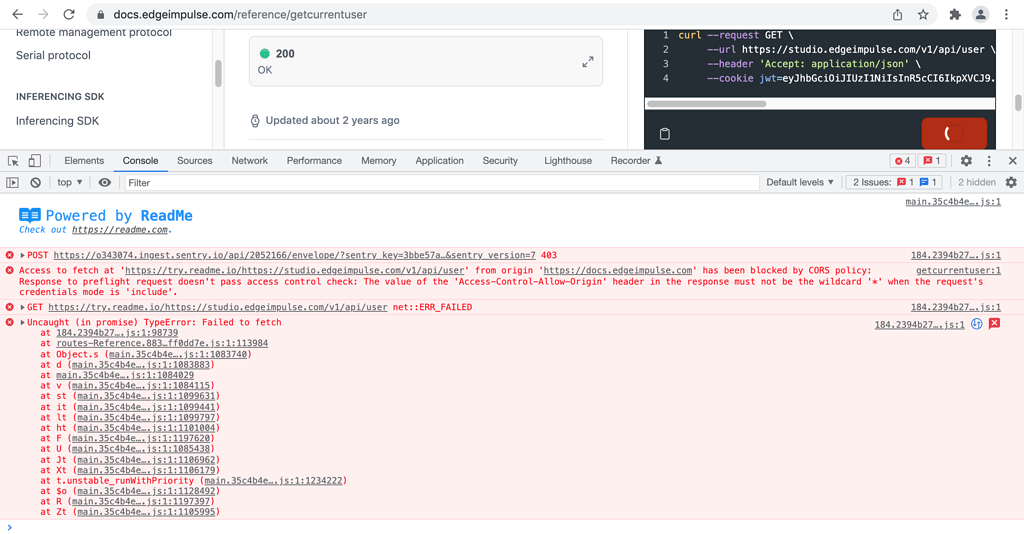
Task: Open Serial protocol sidebar page
Action: (54, 55)
